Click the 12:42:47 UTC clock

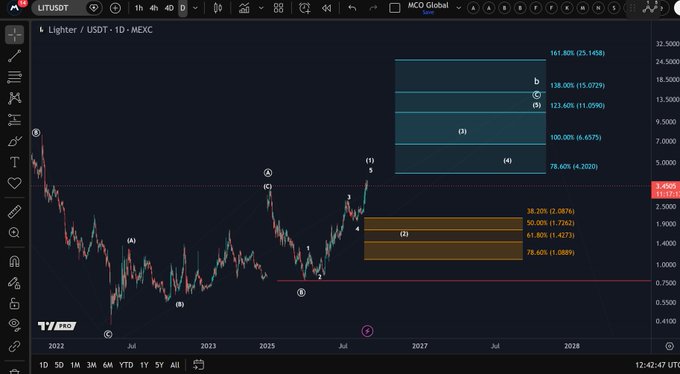[x=657, y=365]
